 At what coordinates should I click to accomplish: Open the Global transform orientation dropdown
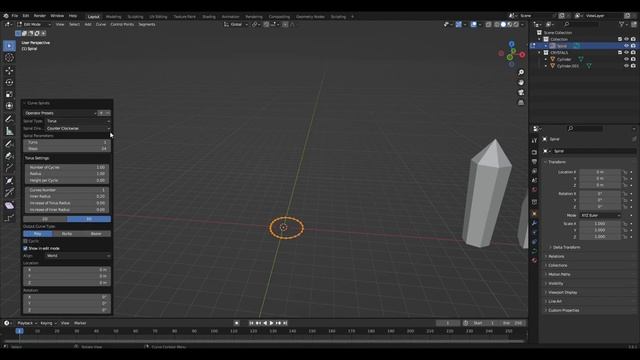coord(236,24)
